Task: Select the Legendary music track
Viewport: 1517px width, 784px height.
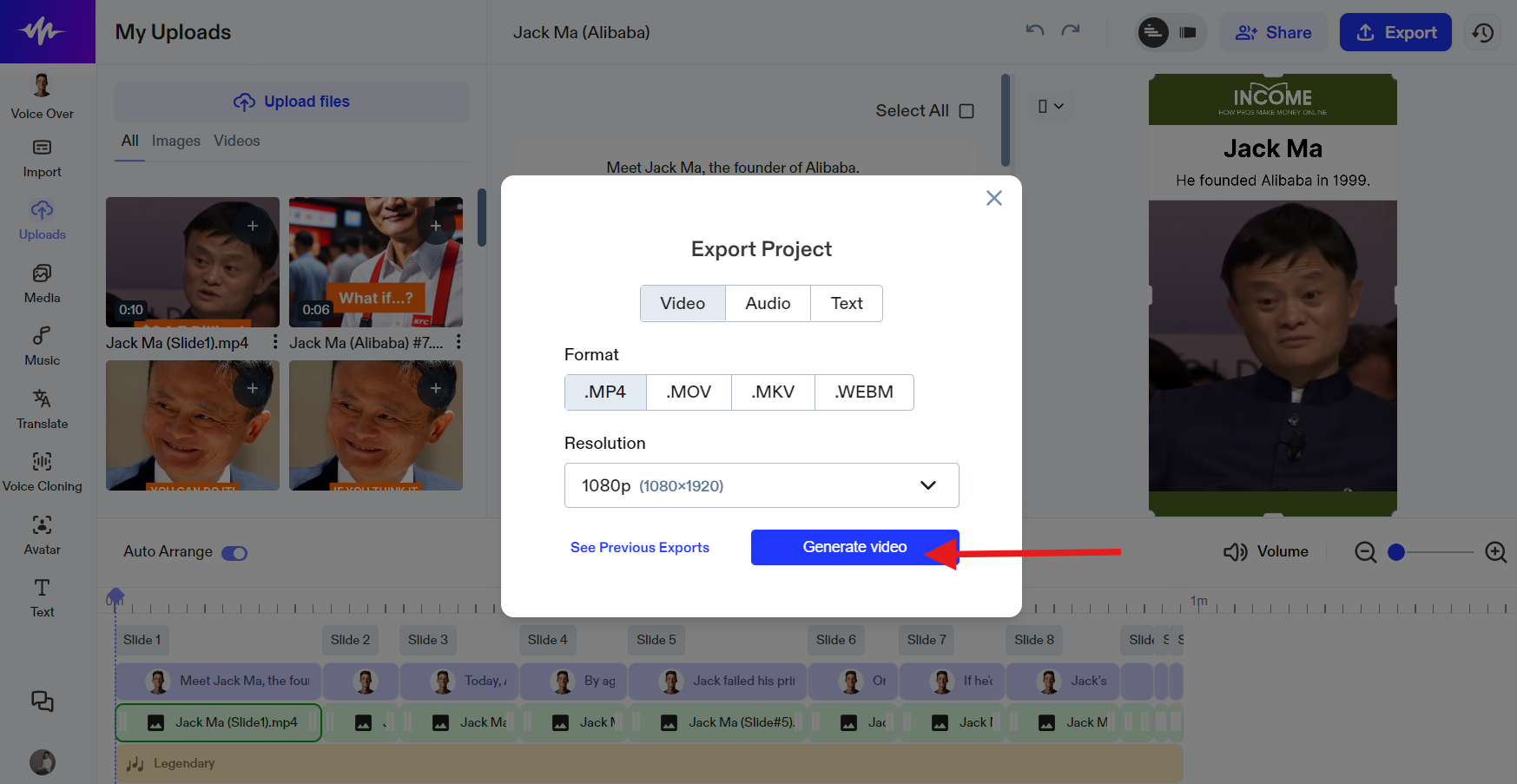Action: 650,763
